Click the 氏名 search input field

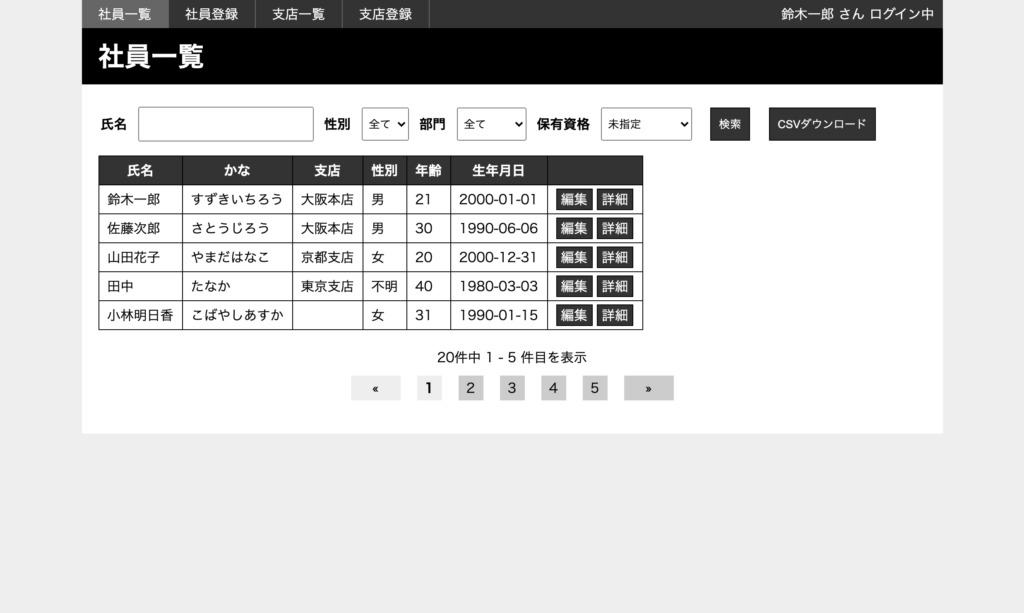[226, 124]
